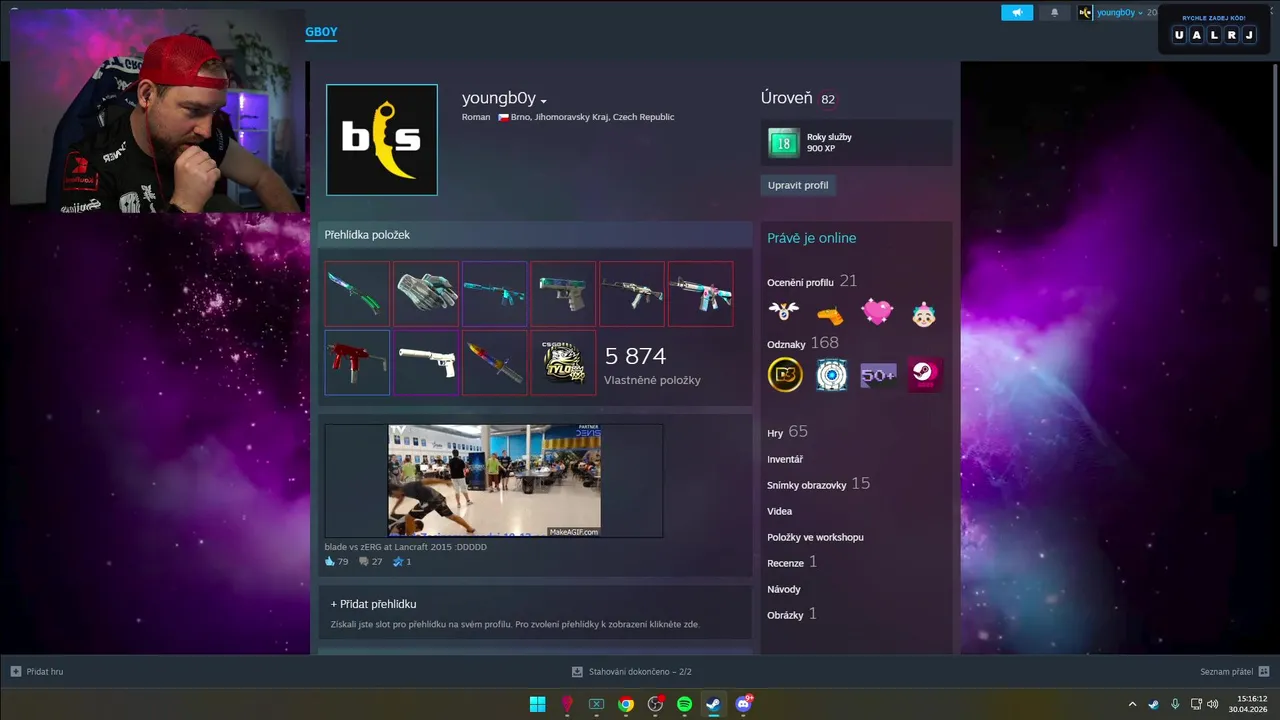Open the youngb0y account menu in top bar

click(1120, 12)
